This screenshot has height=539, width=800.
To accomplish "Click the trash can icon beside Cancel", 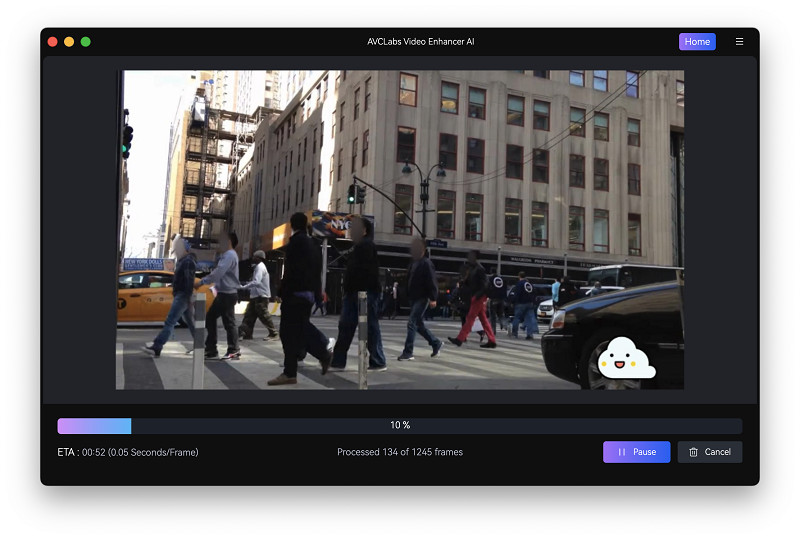I will [693, 452].
